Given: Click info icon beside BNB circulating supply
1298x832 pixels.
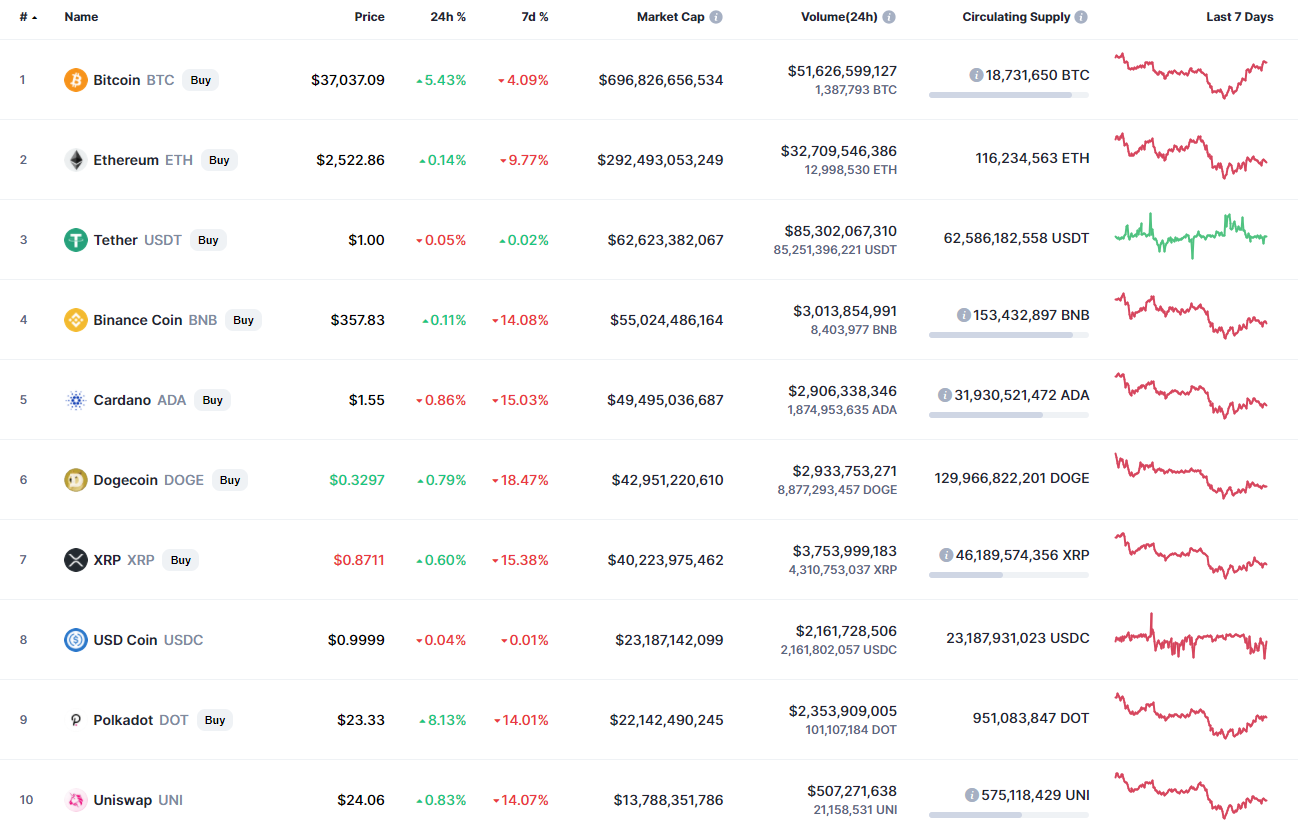Looking at the screenshot, I should (964, 315).
